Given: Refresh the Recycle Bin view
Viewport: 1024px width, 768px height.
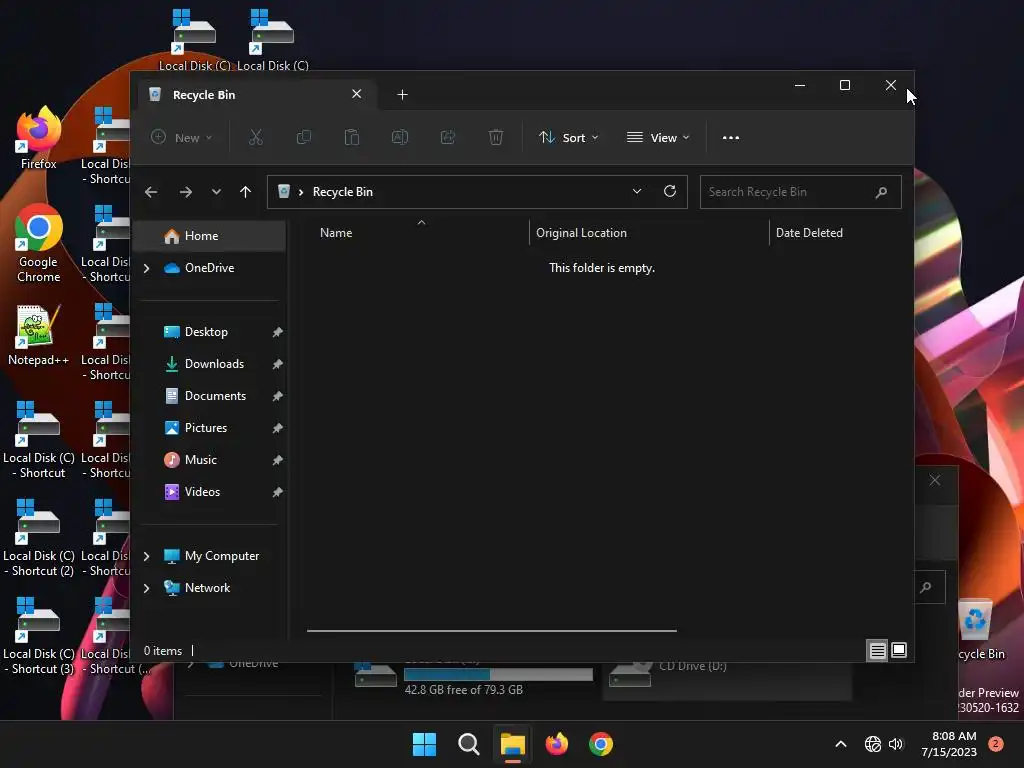Looking at the screenshot, I should [670, 191].
